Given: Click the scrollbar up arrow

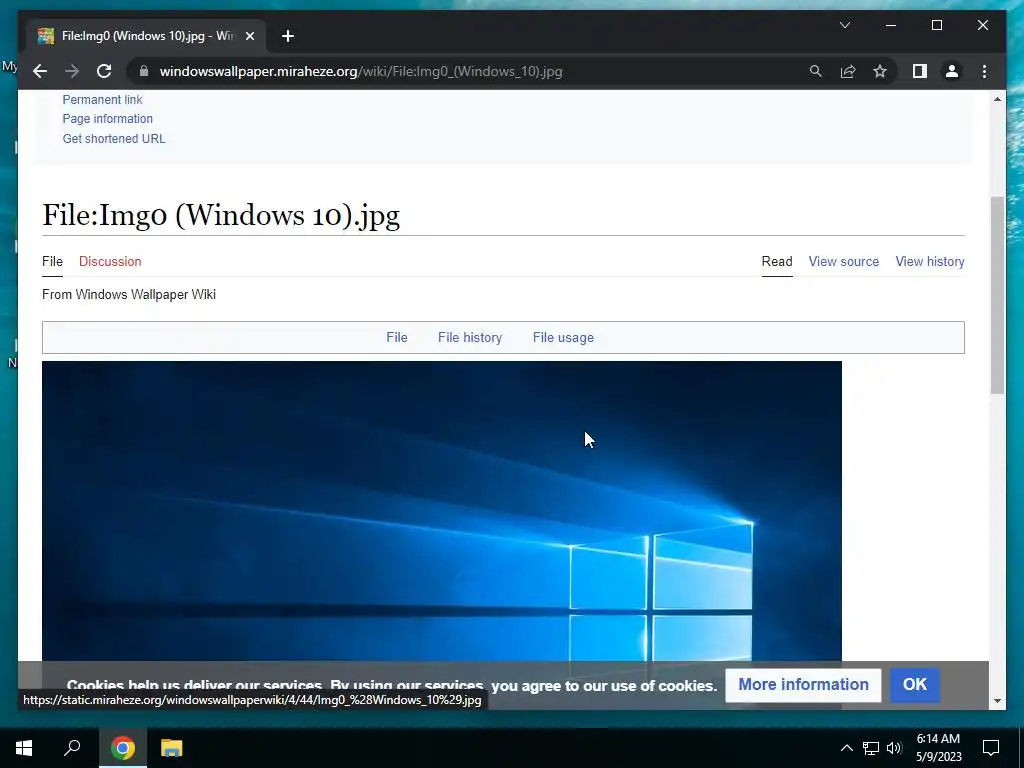Looking at the screenshot, I should click(997, 99).
